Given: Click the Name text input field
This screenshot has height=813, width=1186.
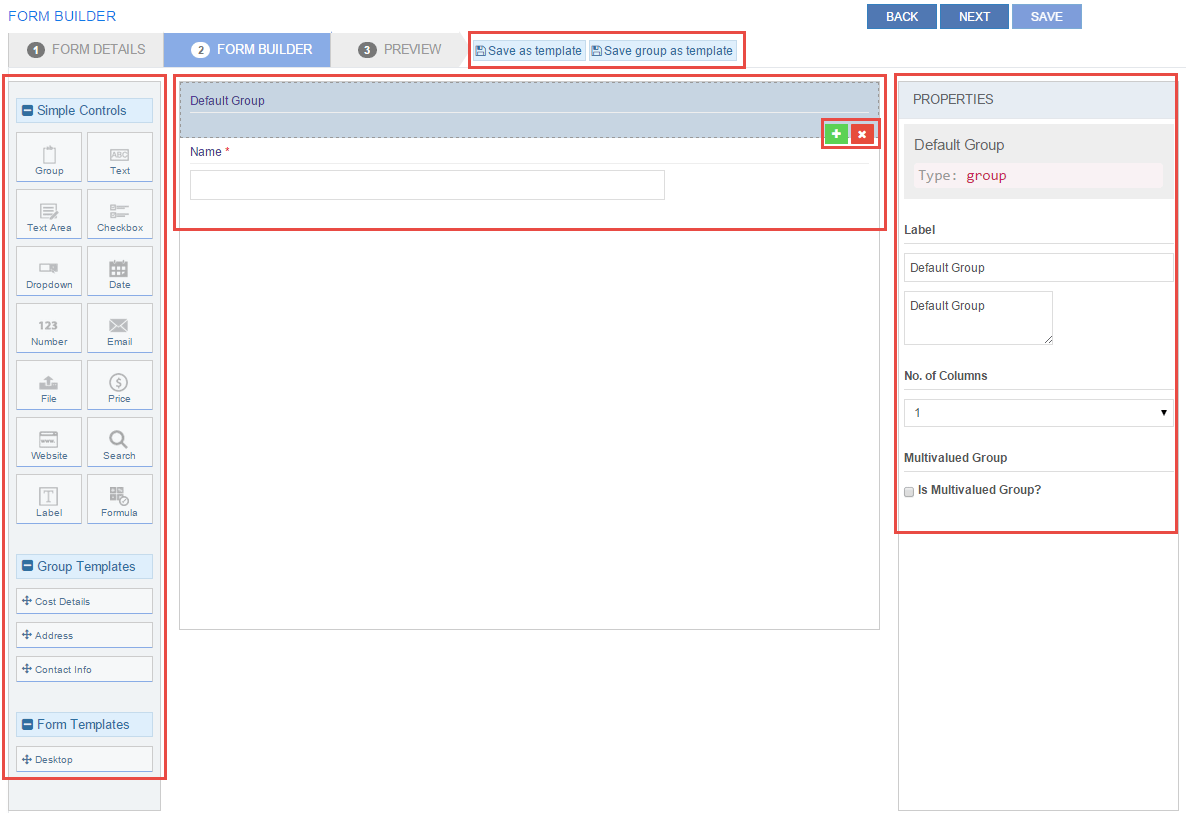Looking at the screenshot, I should click(x=427, y=185).
